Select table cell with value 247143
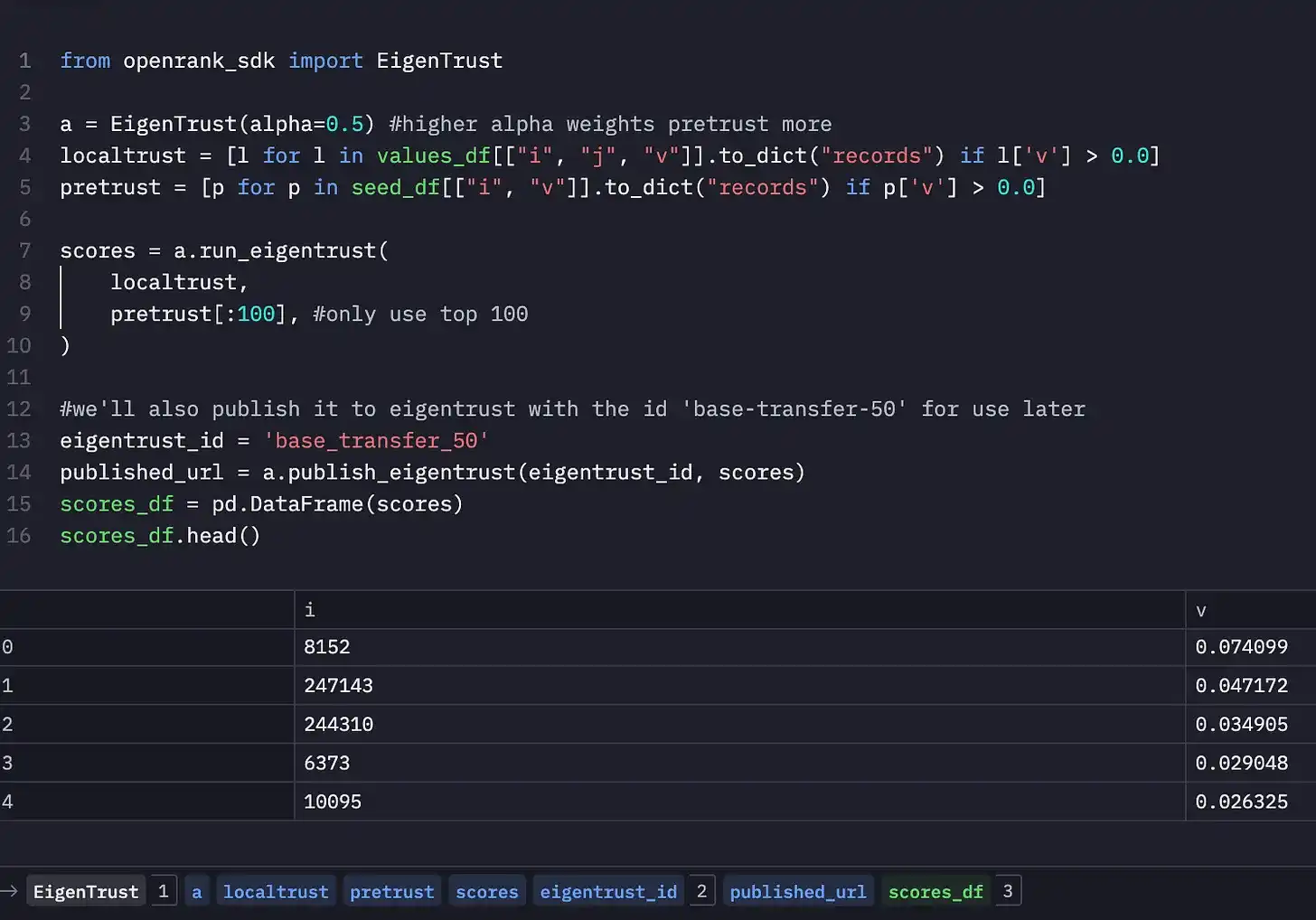 pyautogui.click(x=338, y=685)
